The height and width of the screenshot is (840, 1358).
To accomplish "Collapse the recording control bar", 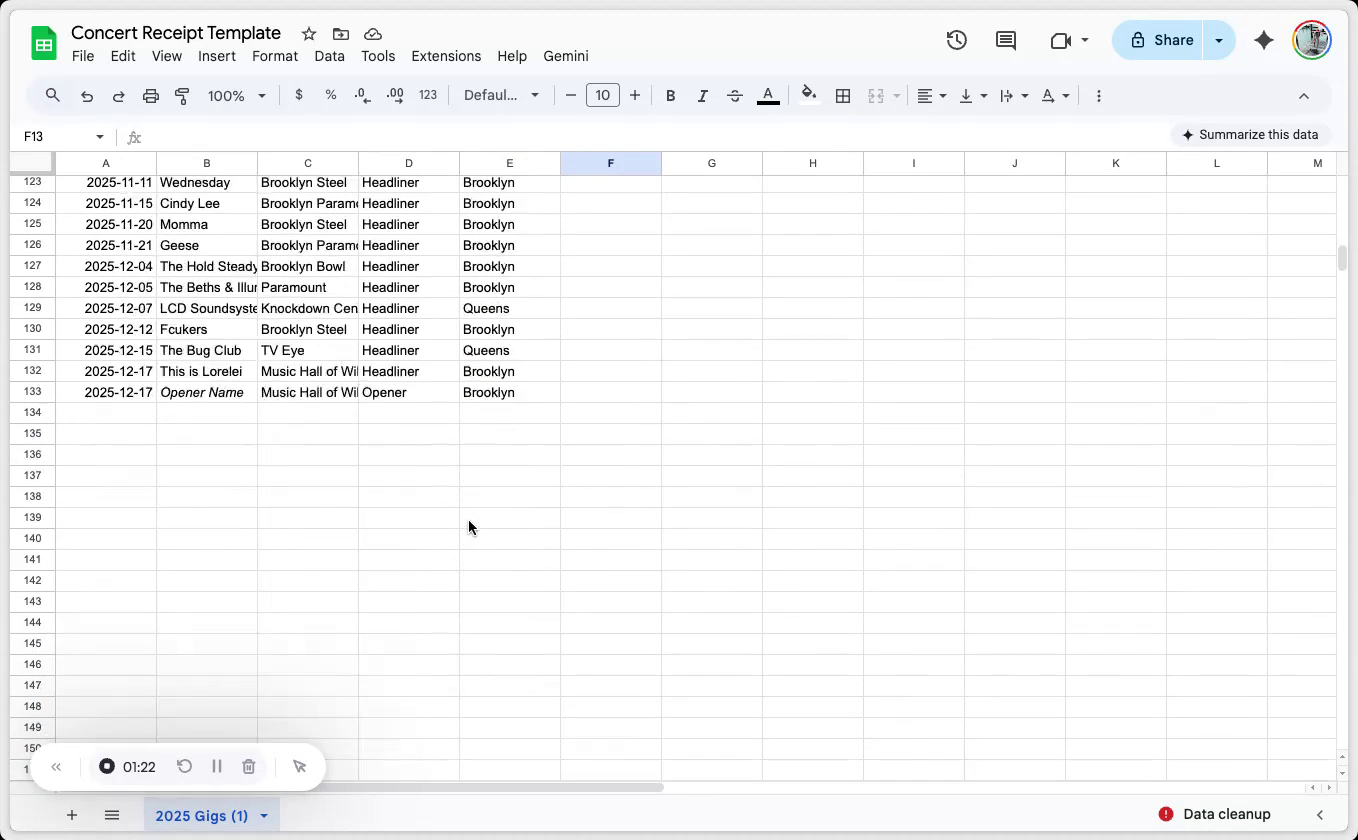I will pos(56,767).
